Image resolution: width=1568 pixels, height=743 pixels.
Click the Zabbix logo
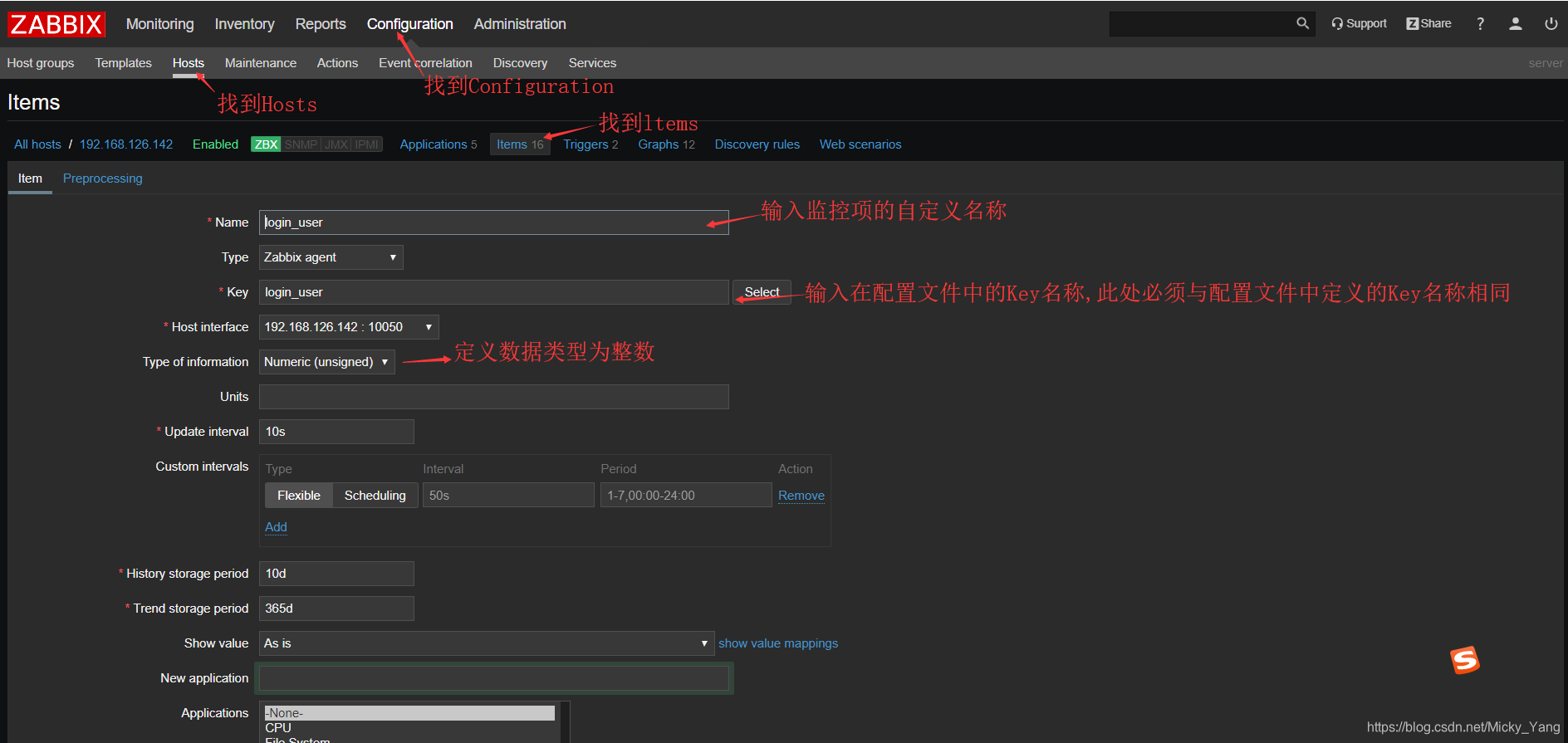(x=56, y=24)
